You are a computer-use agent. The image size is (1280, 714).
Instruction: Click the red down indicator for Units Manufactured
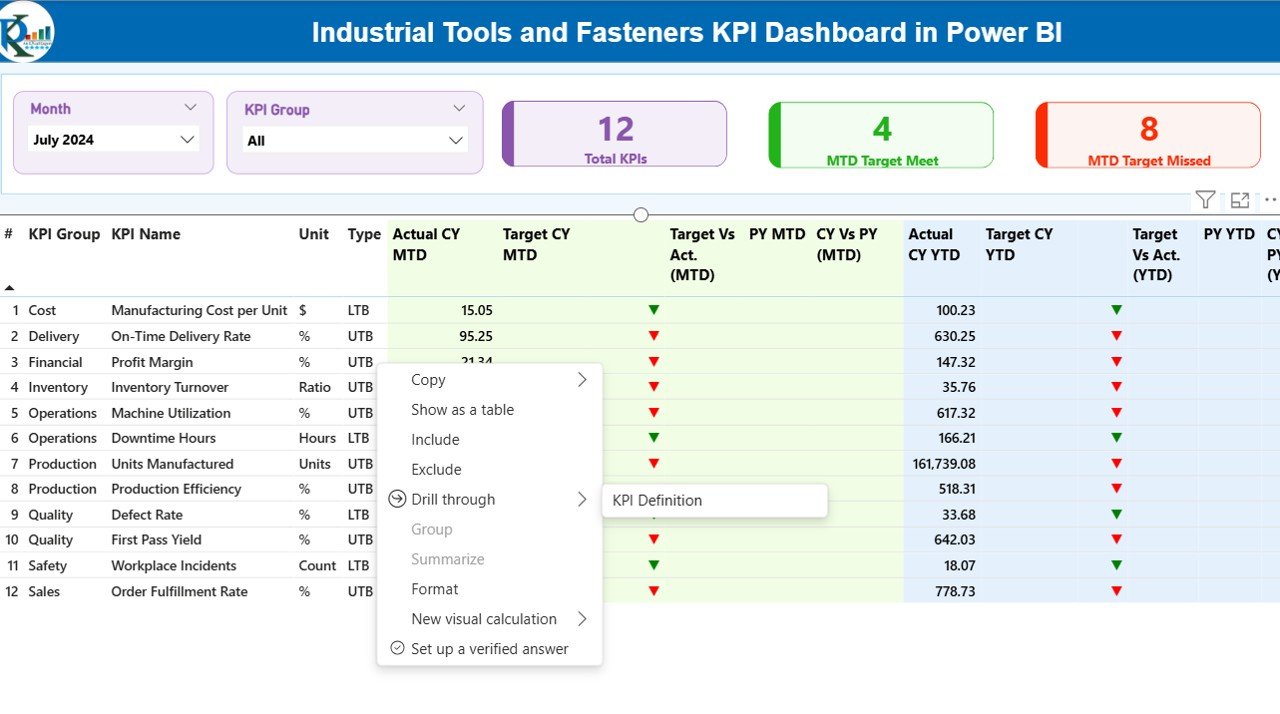pyautogui.click(x=653, y=463)
